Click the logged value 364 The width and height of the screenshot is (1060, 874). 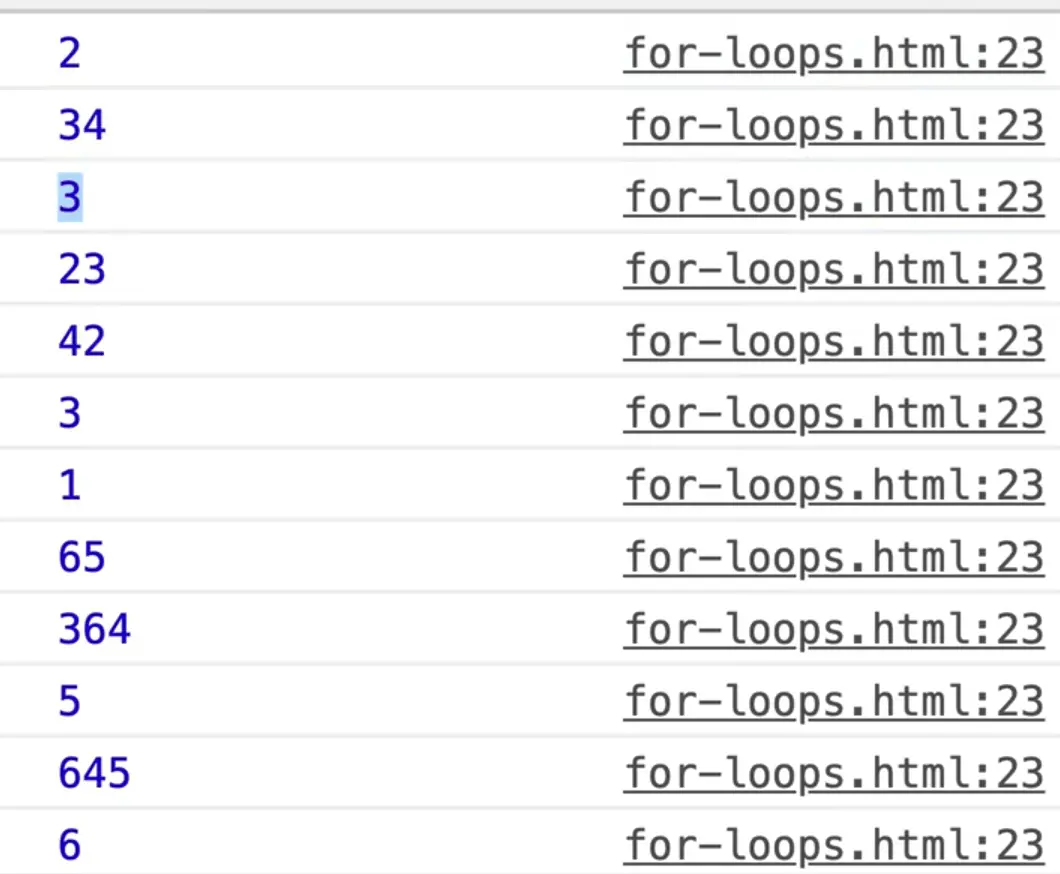click(94, 630)
